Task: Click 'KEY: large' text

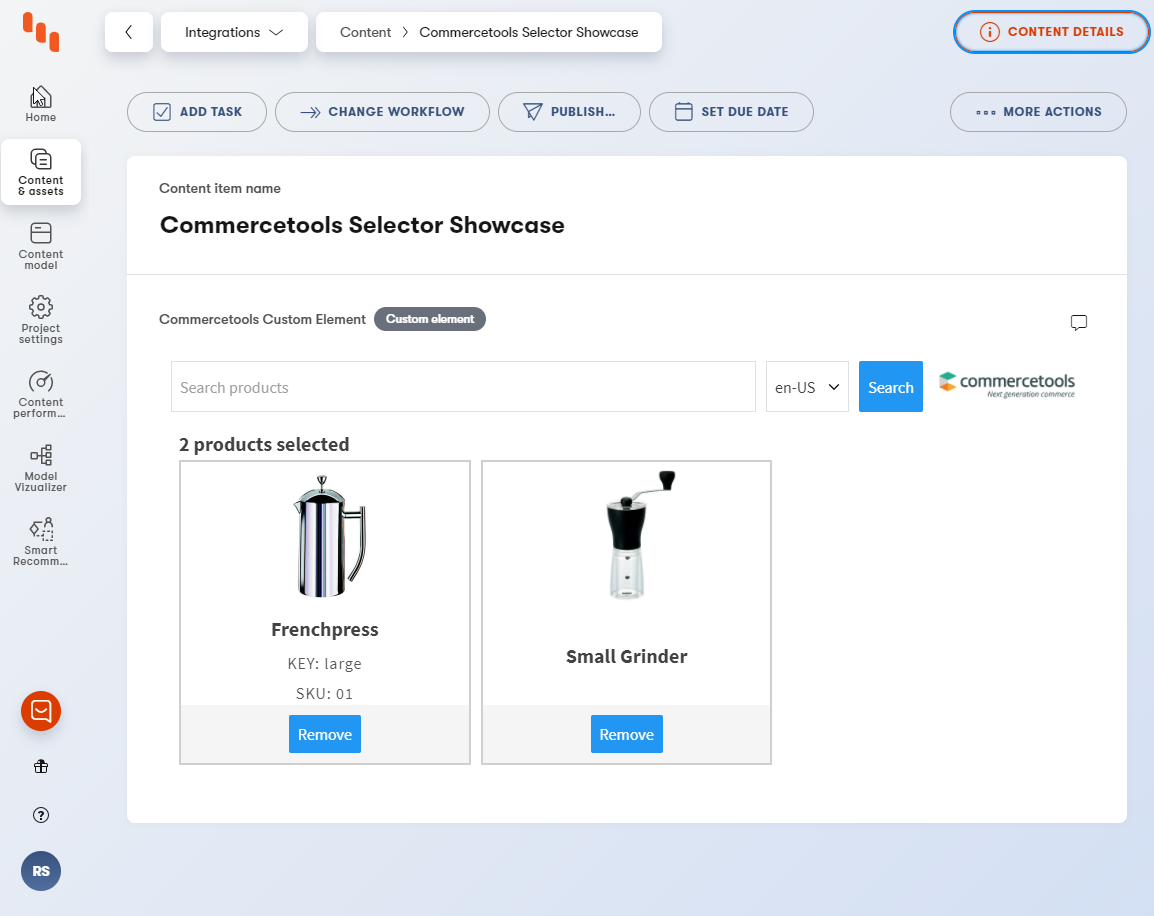Action: pos(325,664)
